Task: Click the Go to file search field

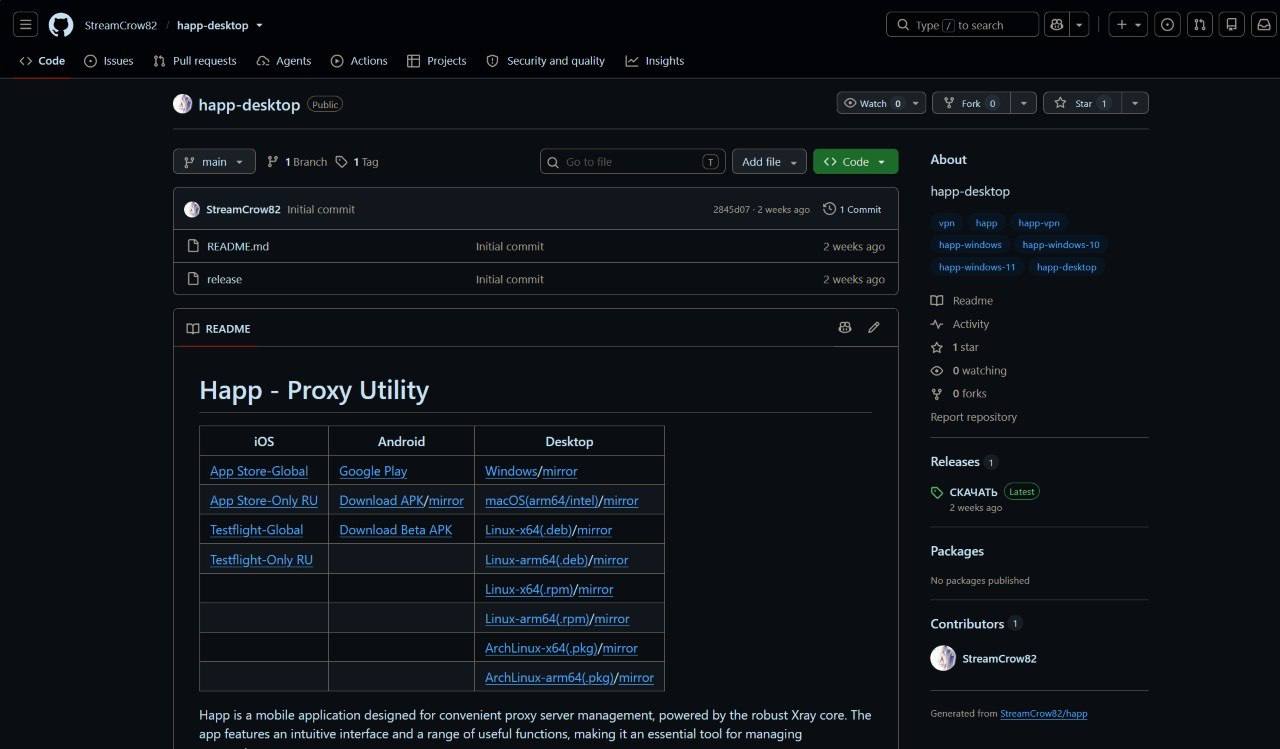Action: coord(633,162)
